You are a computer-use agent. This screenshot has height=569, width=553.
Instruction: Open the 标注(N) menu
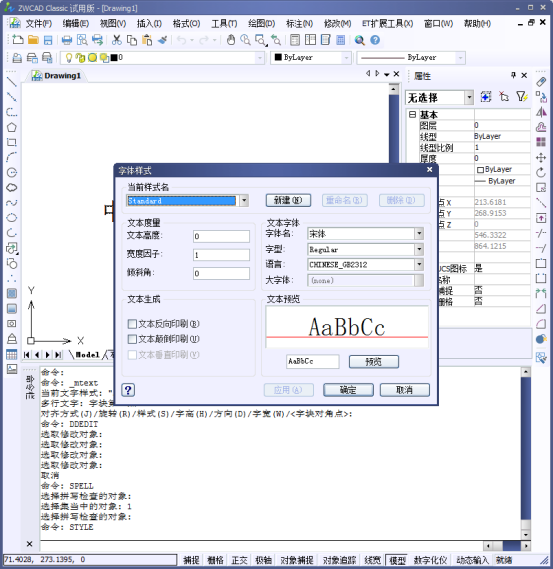299,24
